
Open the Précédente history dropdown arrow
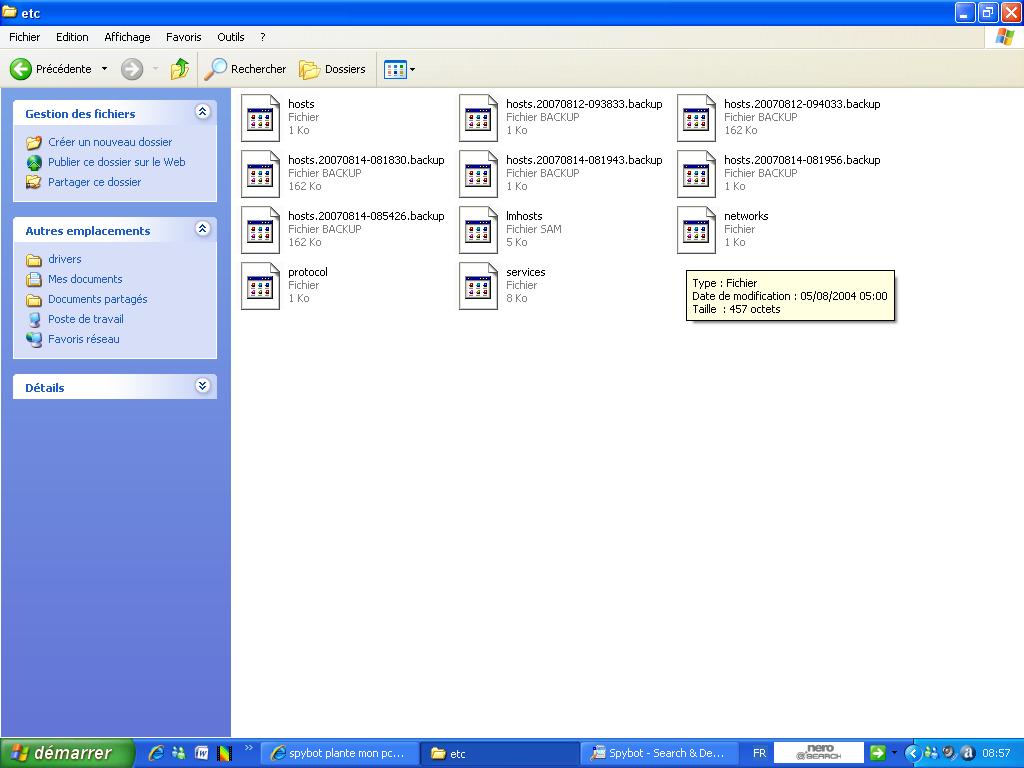pyautogui.click(x=104, y=69)
